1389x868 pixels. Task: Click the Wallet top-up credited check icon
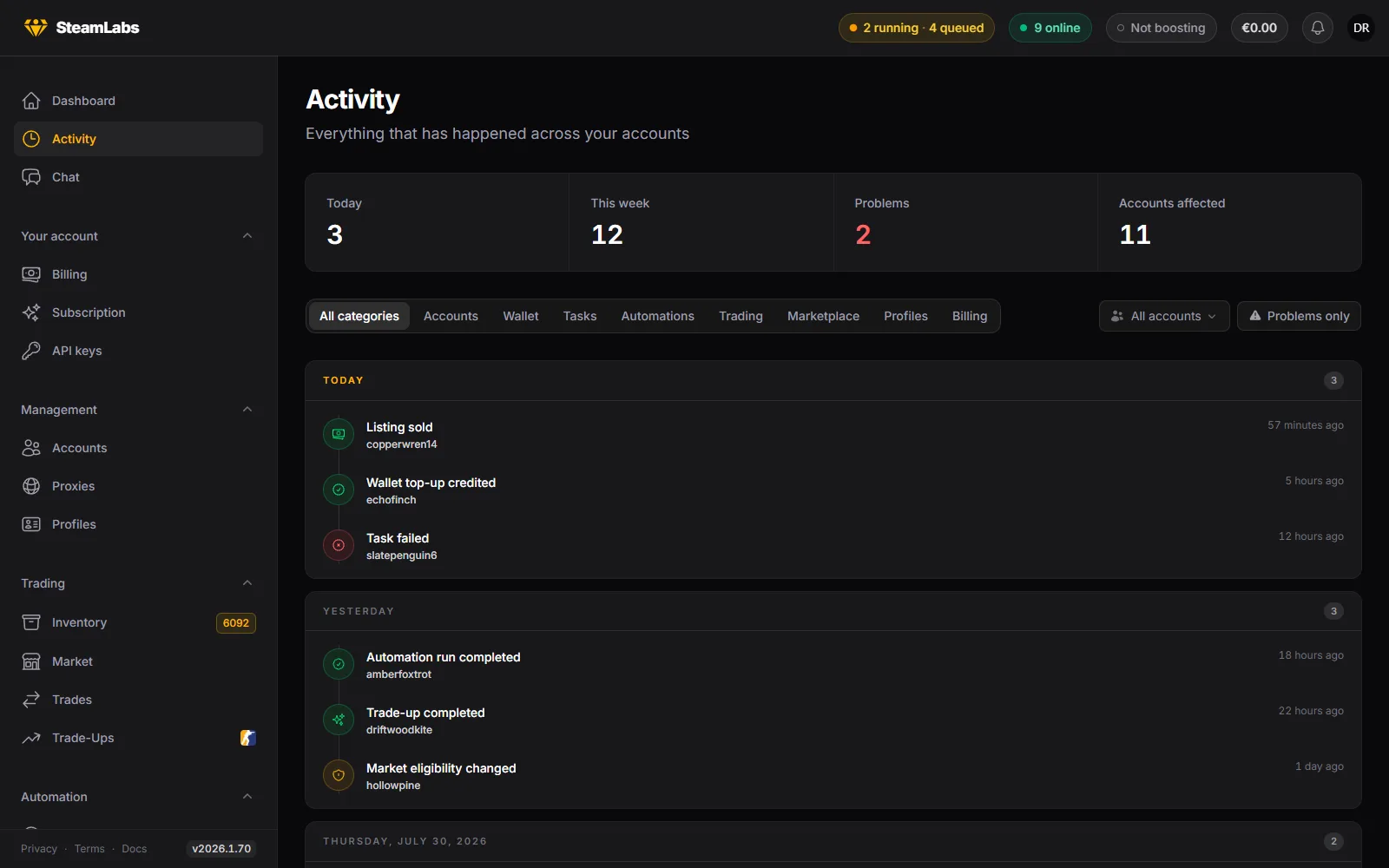coord(339,490)
